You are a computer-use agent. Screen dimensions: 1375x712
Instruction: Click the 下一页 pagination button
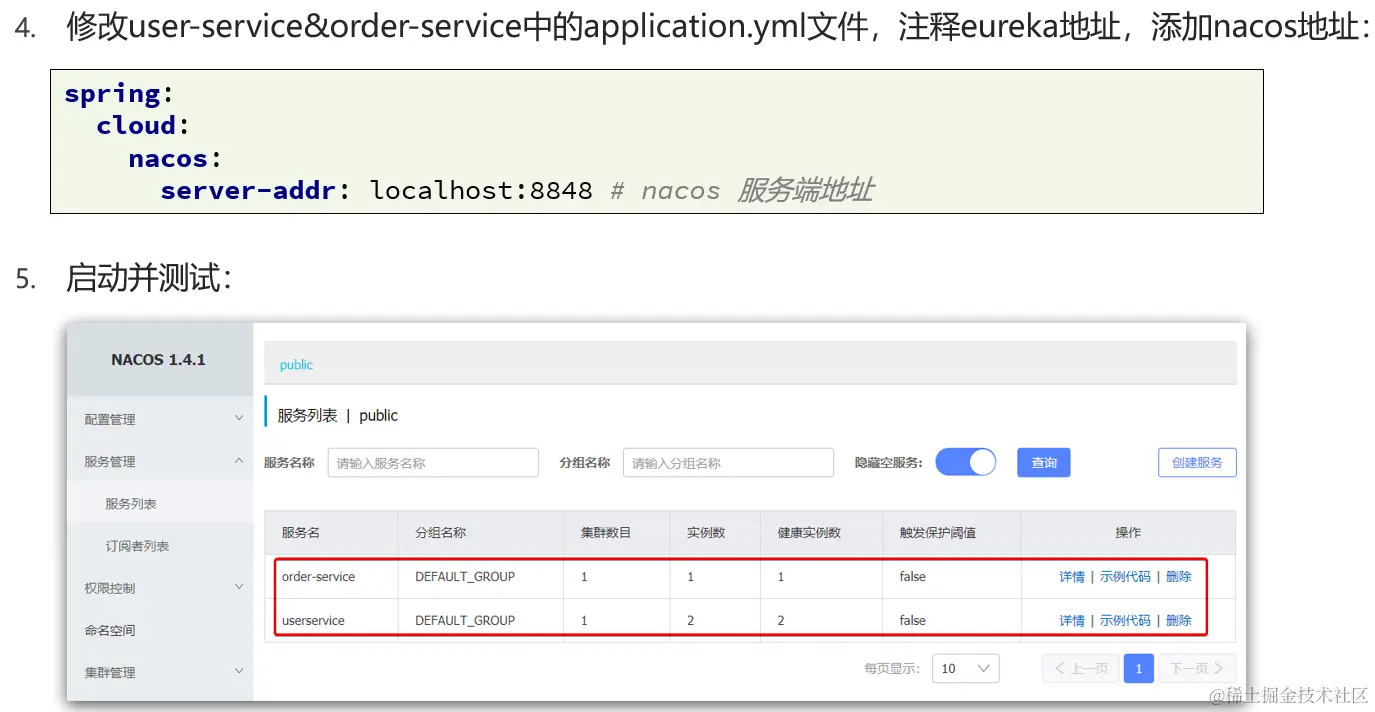pyautogui.click(x=1198, y=668)
